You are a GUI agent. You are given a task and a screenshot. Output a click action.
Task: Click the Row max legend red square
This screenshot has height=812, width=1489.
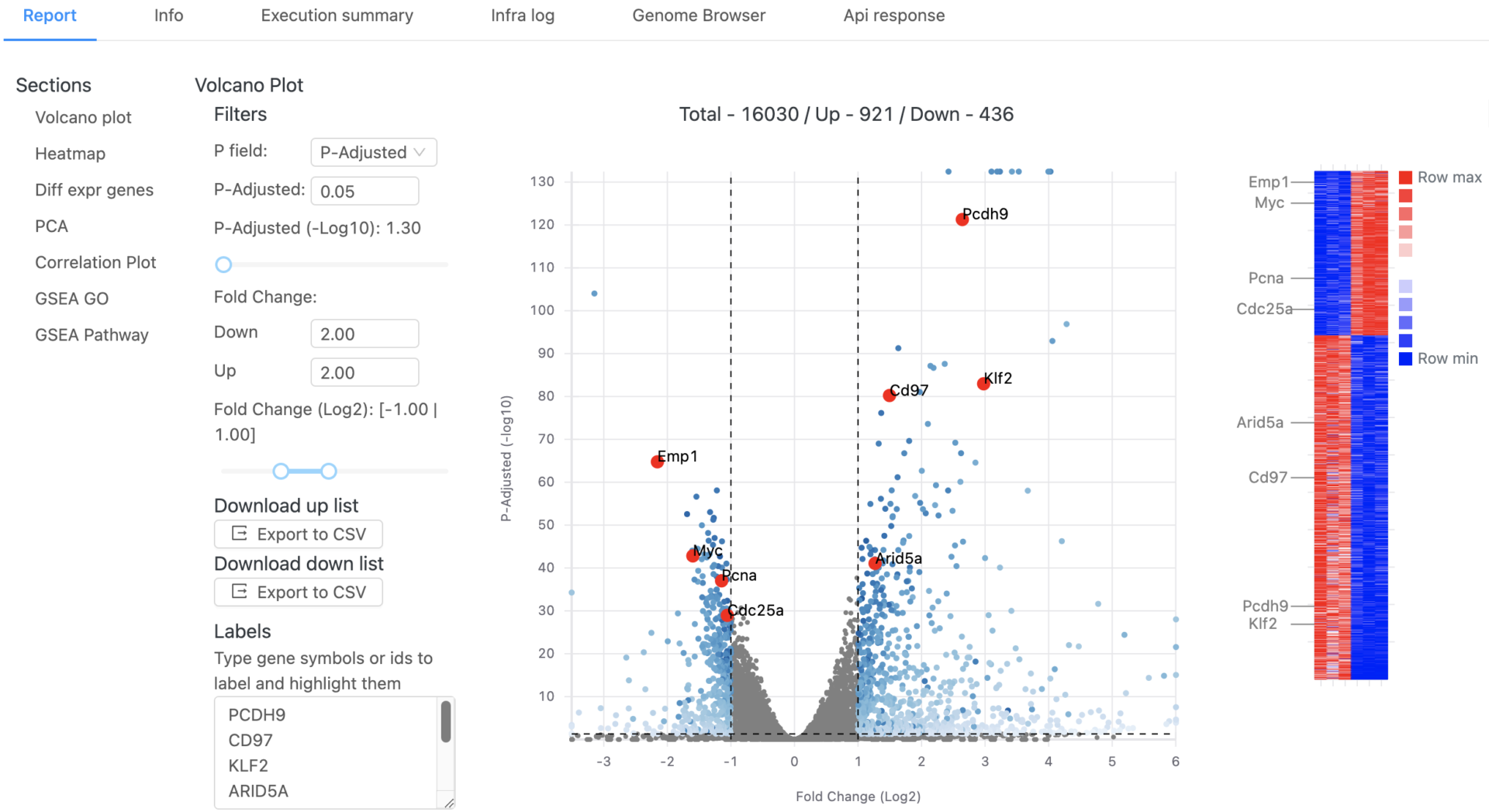[1405, 178]
